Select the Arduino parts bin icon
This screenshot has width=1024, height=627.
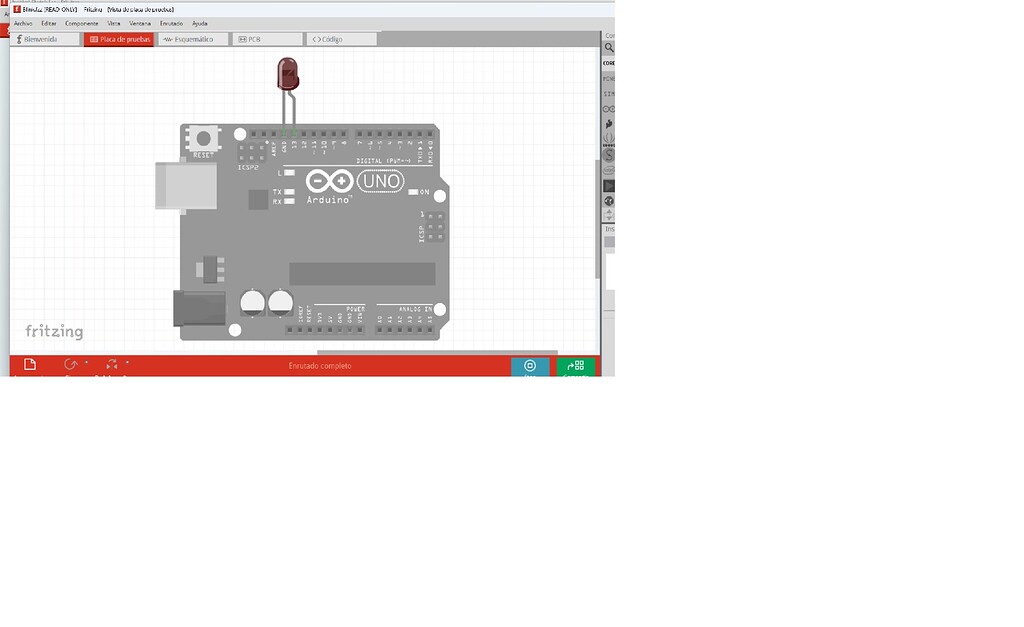click(x=609, y=109)
